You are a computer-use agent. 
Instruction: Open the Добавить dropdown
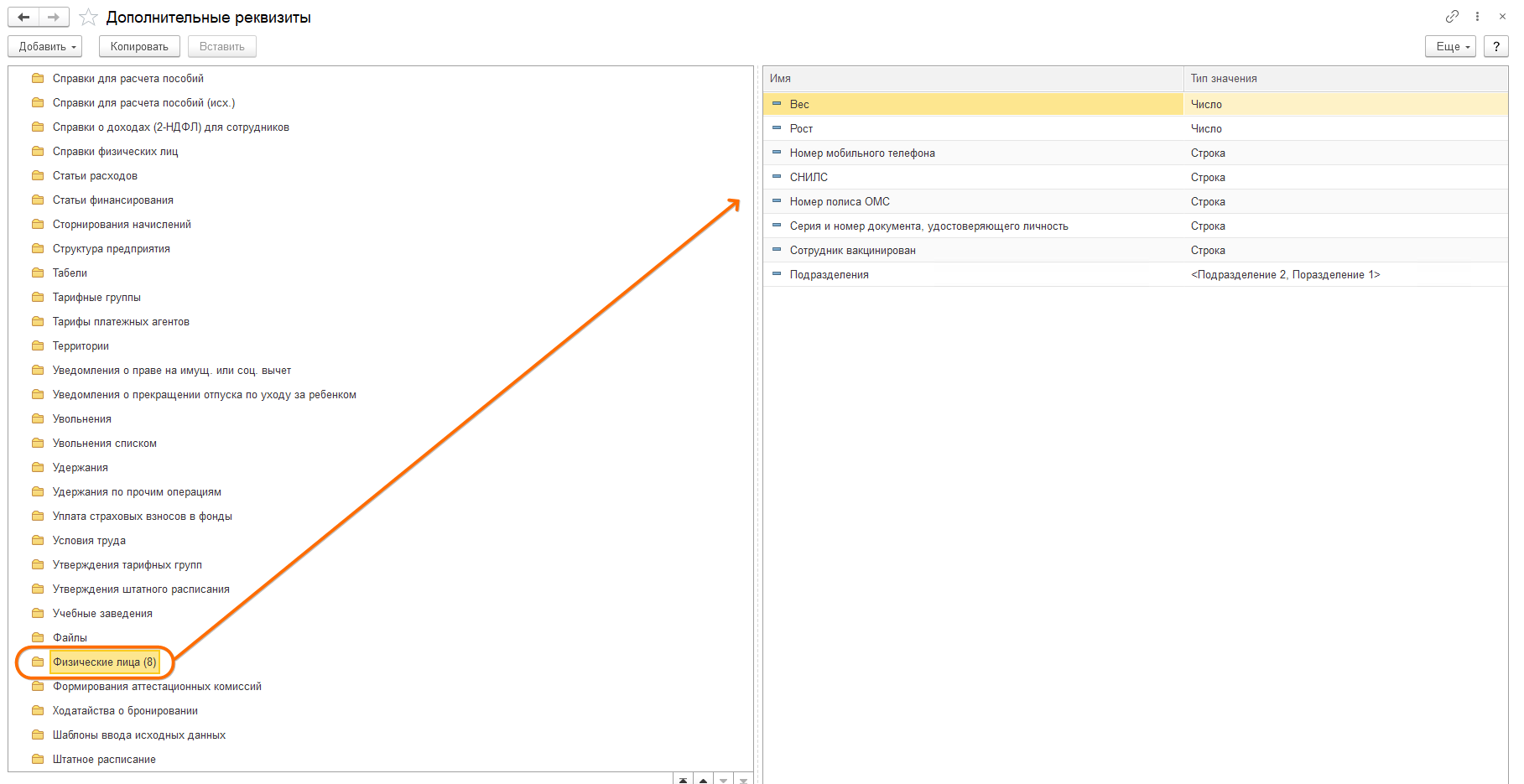[x=45, y=46]
